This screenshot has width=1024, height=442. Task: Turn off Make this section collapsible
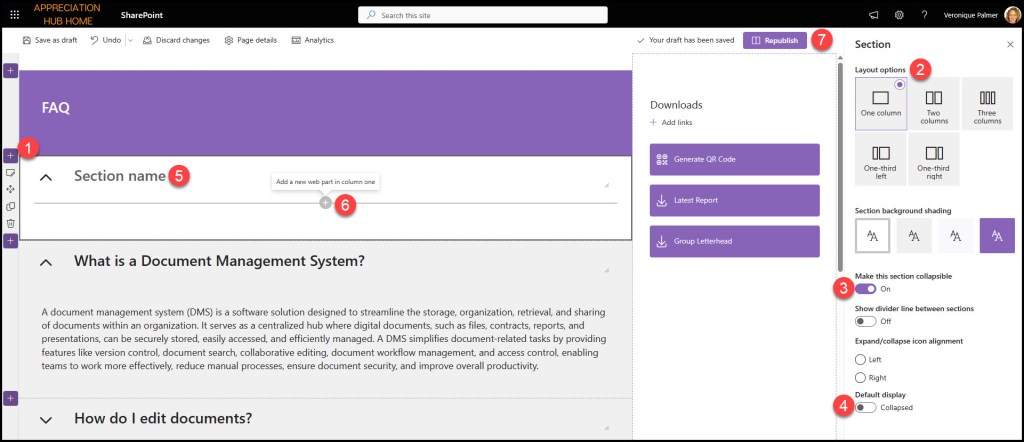pyautogui.click(x=865, y=288)
